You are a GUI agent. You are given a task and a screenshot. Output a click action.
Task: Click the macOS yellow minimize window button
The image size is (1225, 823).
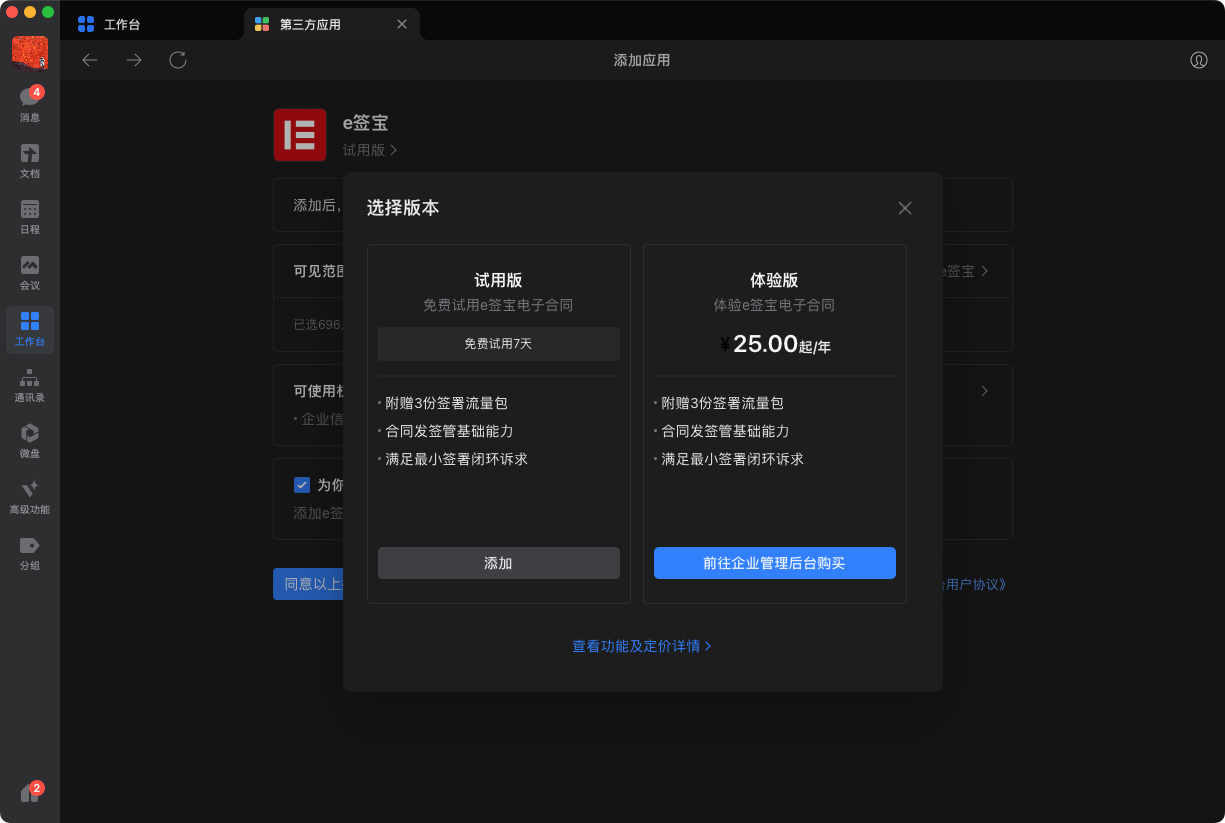(x=30, y=12)
